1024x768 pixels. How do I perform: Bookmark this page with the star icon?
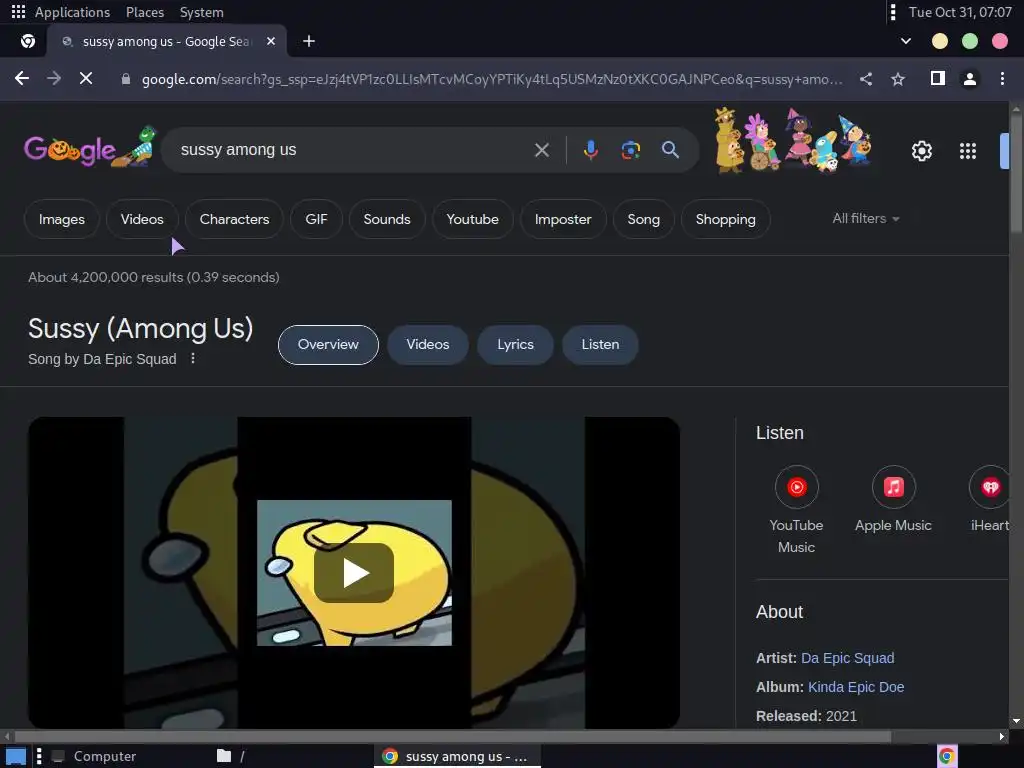898,79
